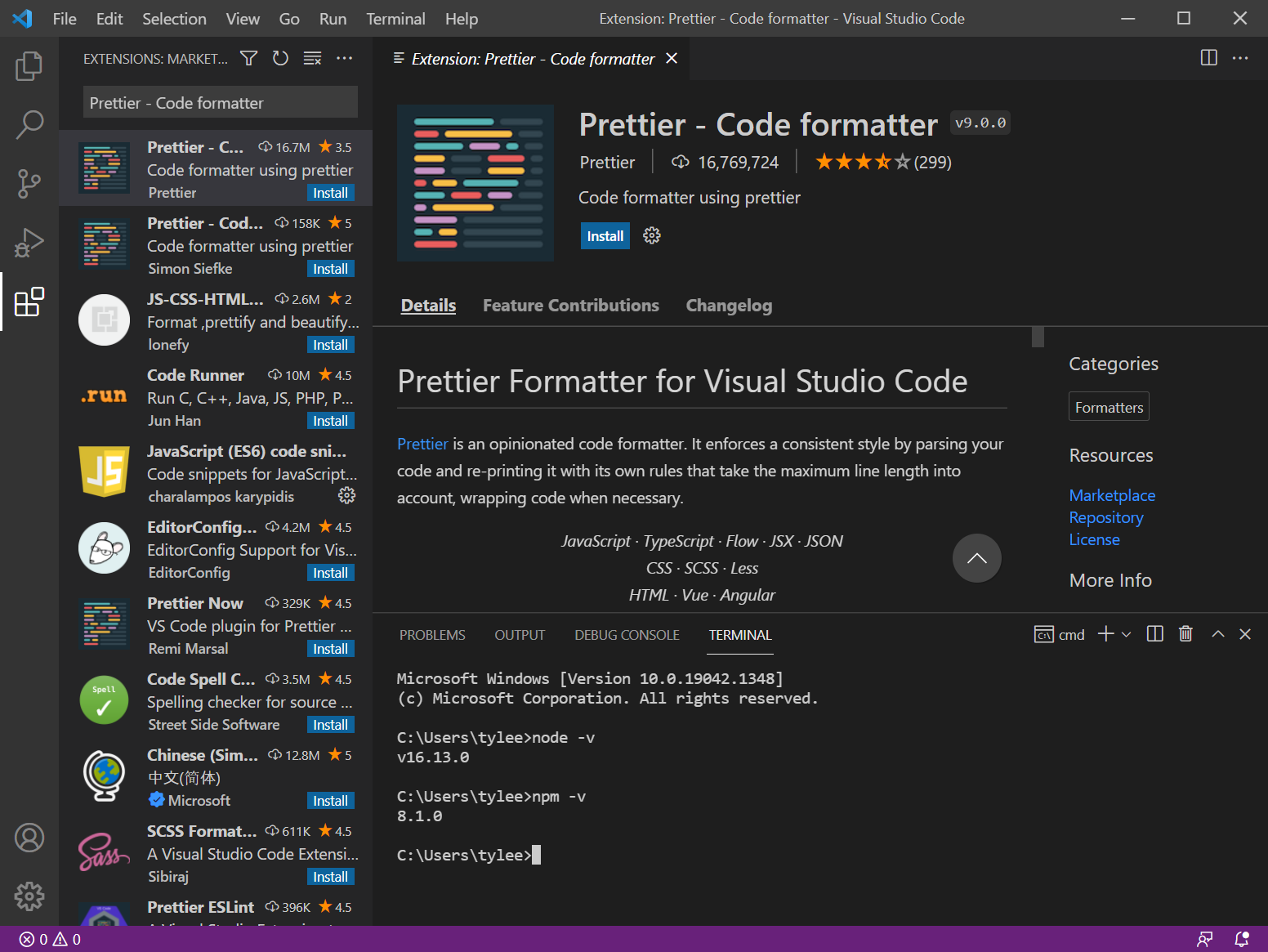The width and height of the screenshot is (1268, 952).
Task: Filter extensions with the funnel icon
Action: [248, 58]
